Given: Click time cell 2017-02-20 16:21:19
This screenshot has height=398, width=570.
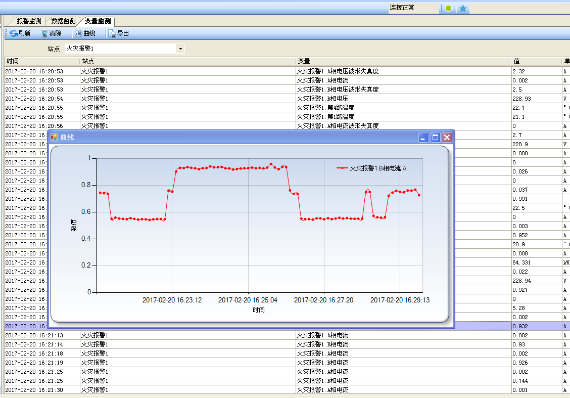Looking at the screenshot, I should coord(42,362).
